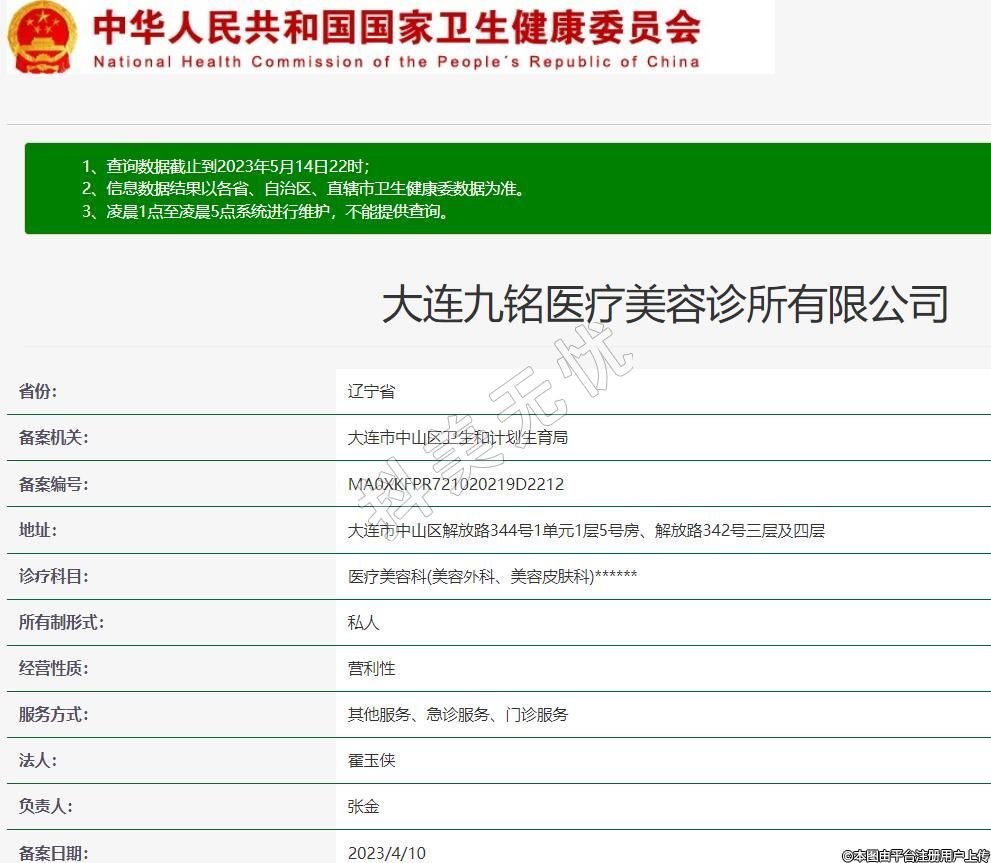Click the 经营性质 value 营利性

pos(371,668)
